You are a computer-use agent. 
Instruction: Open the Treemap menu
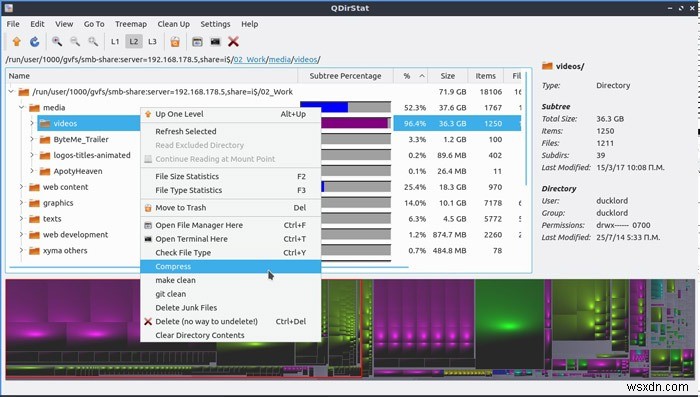[x=131, y=24]
